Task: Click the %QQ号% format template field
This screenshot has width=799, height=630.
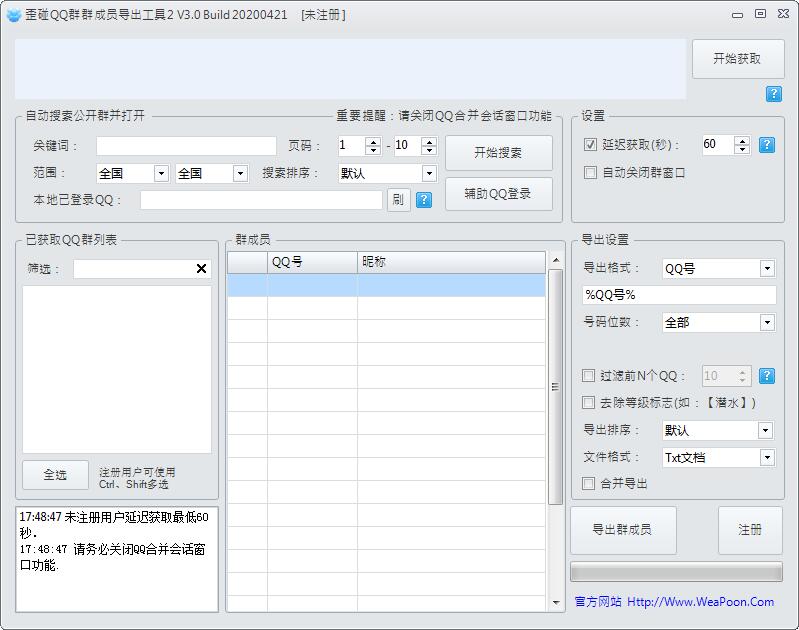Action: [679, 295]
